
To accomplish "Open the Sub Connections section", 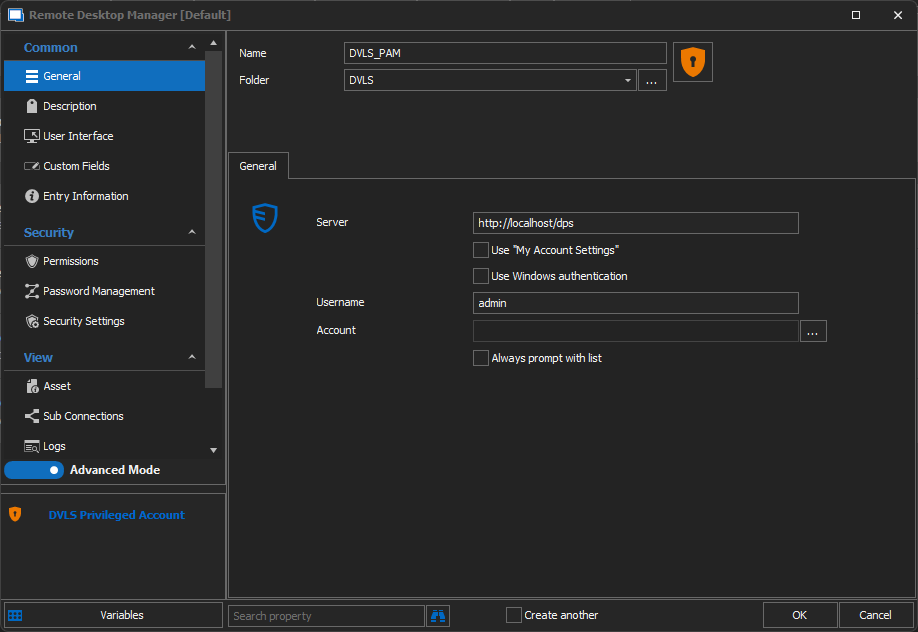I will point(83,416).
